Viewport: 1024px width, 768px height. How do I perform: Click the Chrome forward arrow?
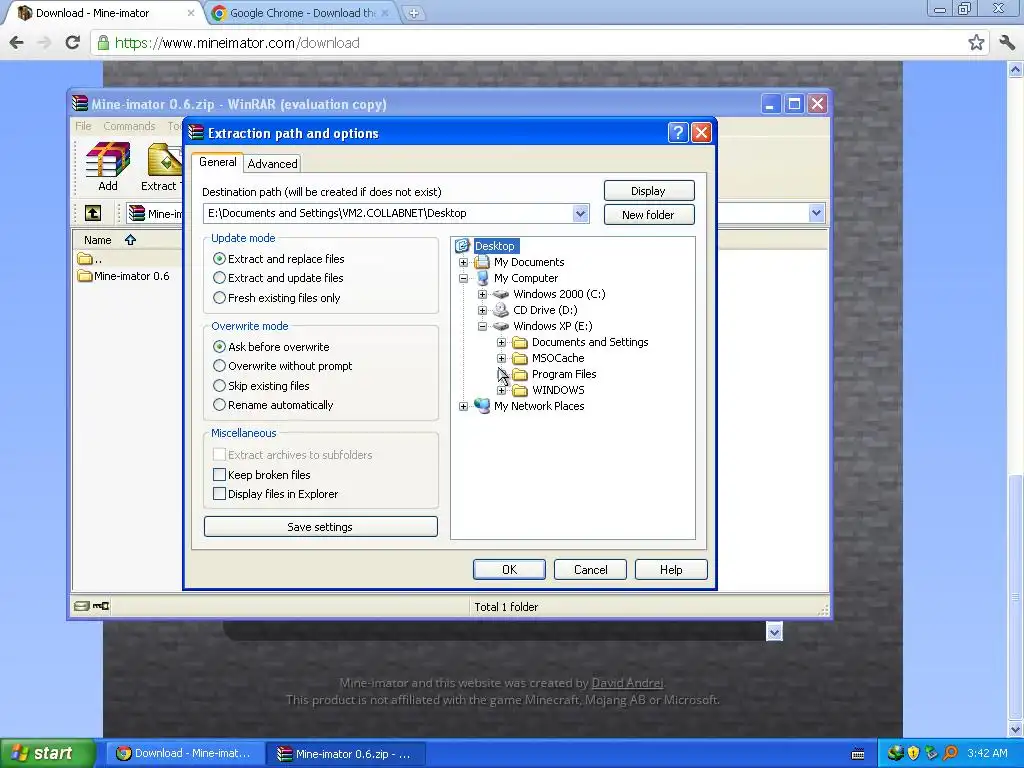[x=44, y=42]
